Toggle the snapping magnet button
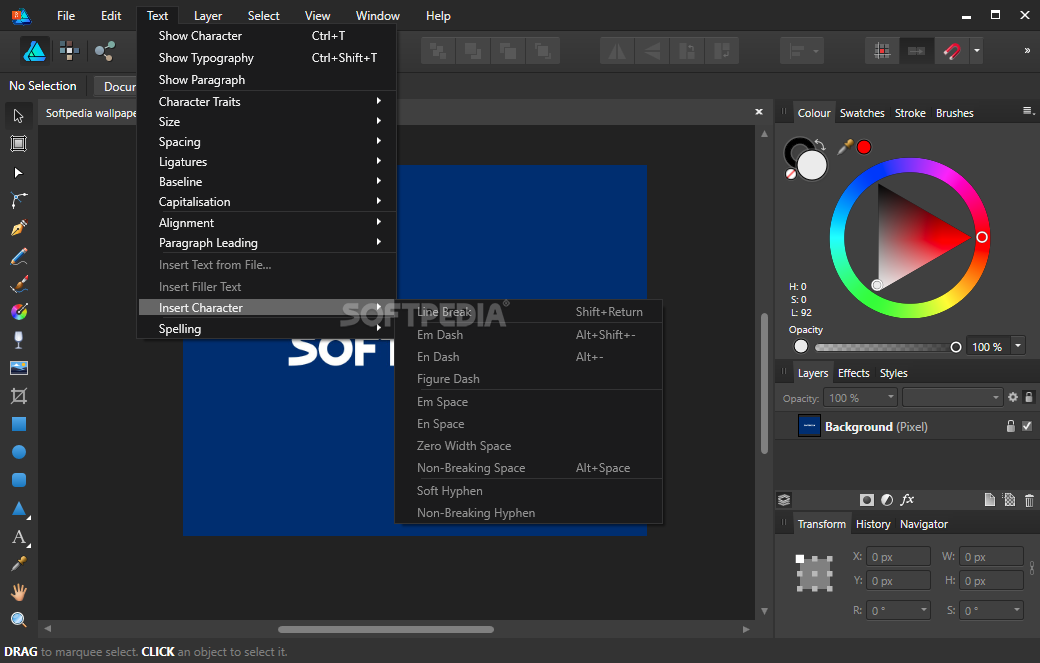Screen dimensions: 1040x663 click(x=951, y=51)
